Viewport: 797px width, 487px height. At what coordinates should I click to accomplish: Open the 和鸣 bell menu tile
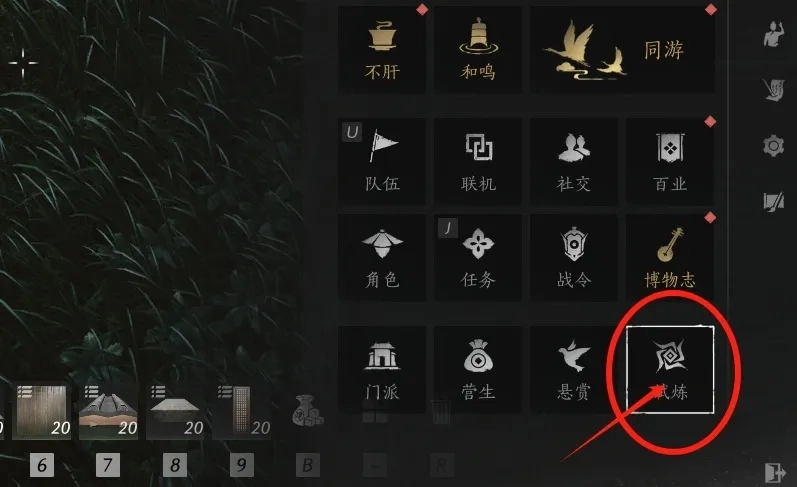click(x=478, y=49)
